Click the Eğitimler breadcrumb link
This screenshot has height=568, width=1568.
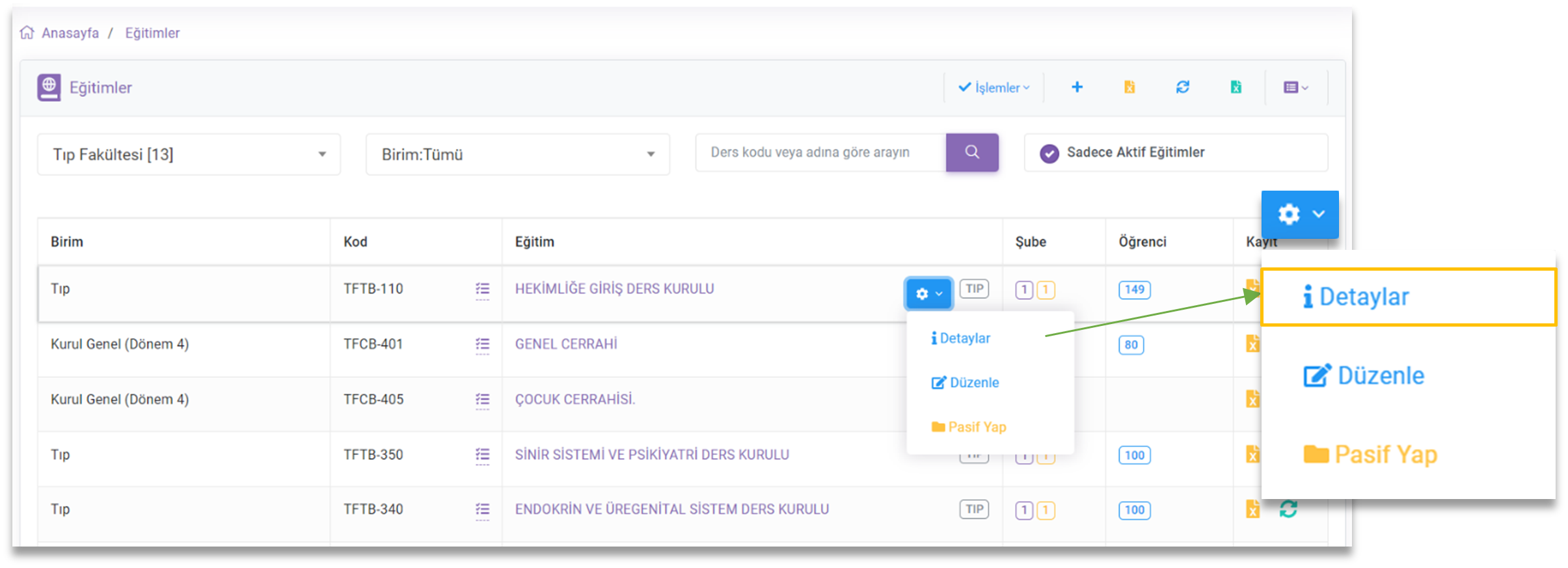152,33
